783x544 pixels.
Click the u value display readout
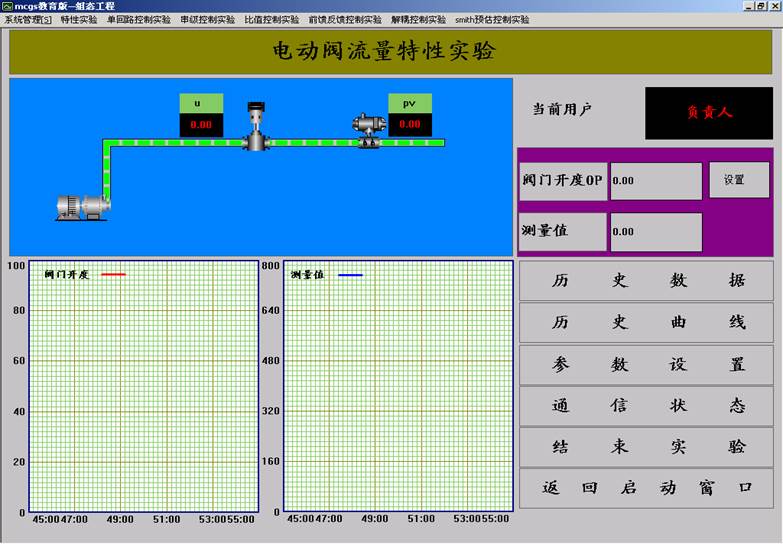pos(201,125)
